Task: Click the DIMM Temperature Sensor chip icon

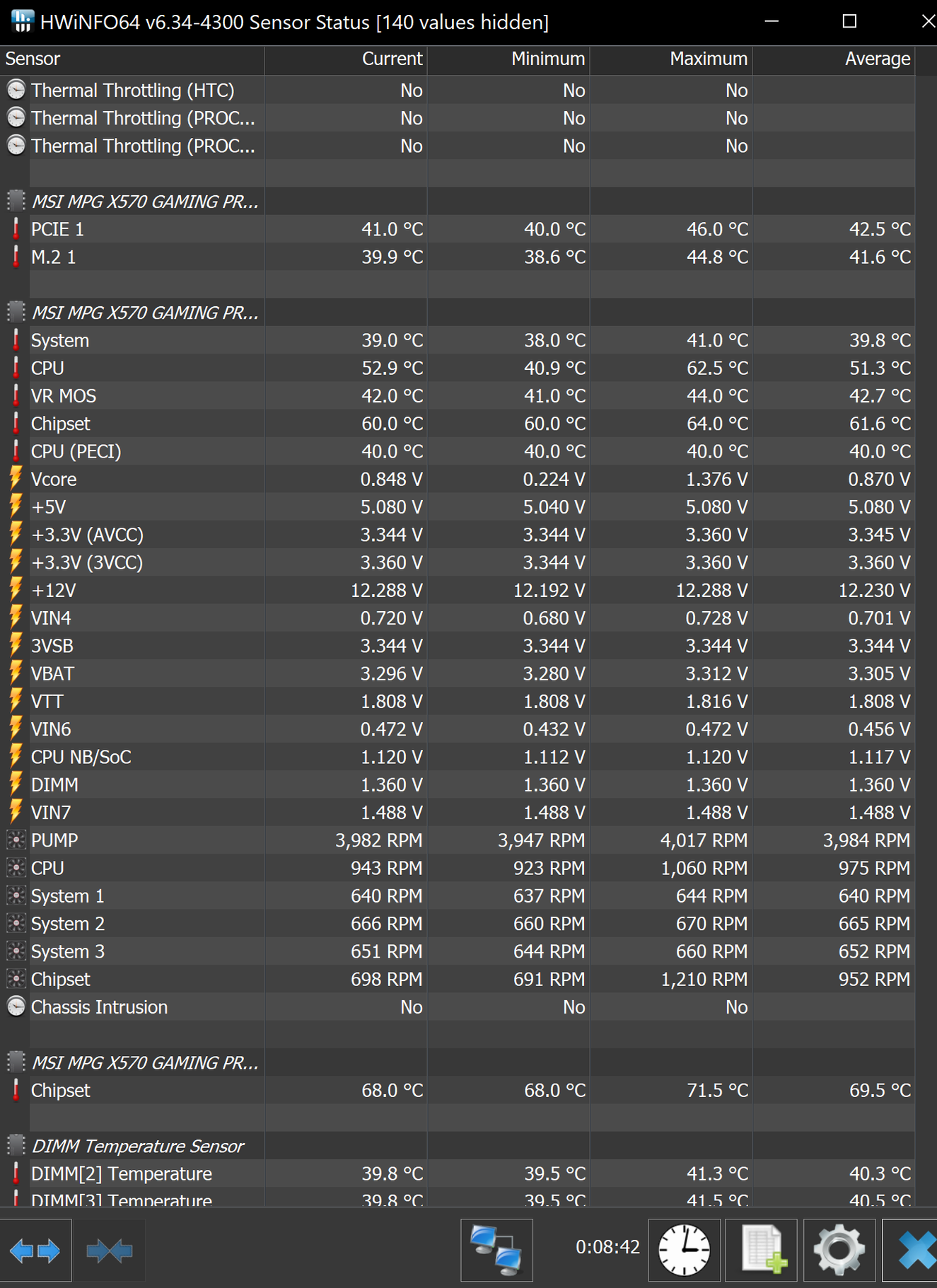Action: 16,1145
